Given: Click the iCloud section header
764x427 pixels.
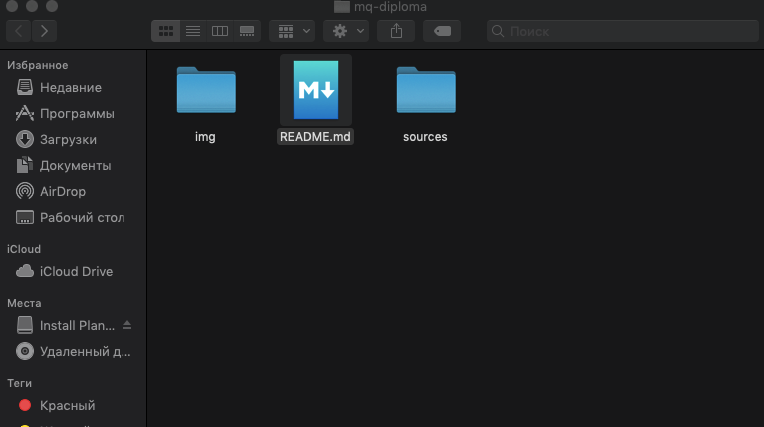Looking at the screenshot, I should coord(24,249).
